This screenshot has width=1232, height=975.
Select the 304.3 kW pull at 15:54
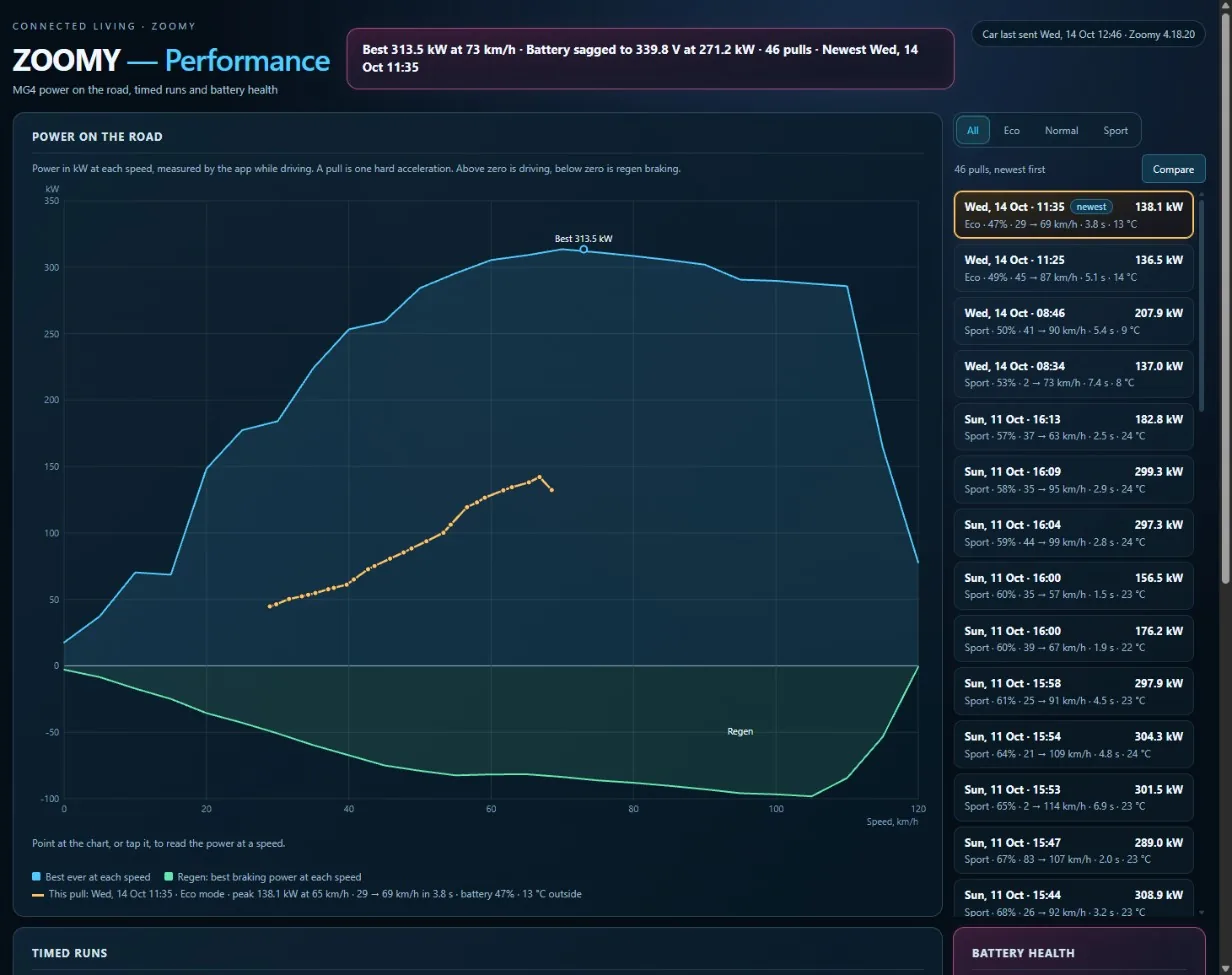point(1073,745)
